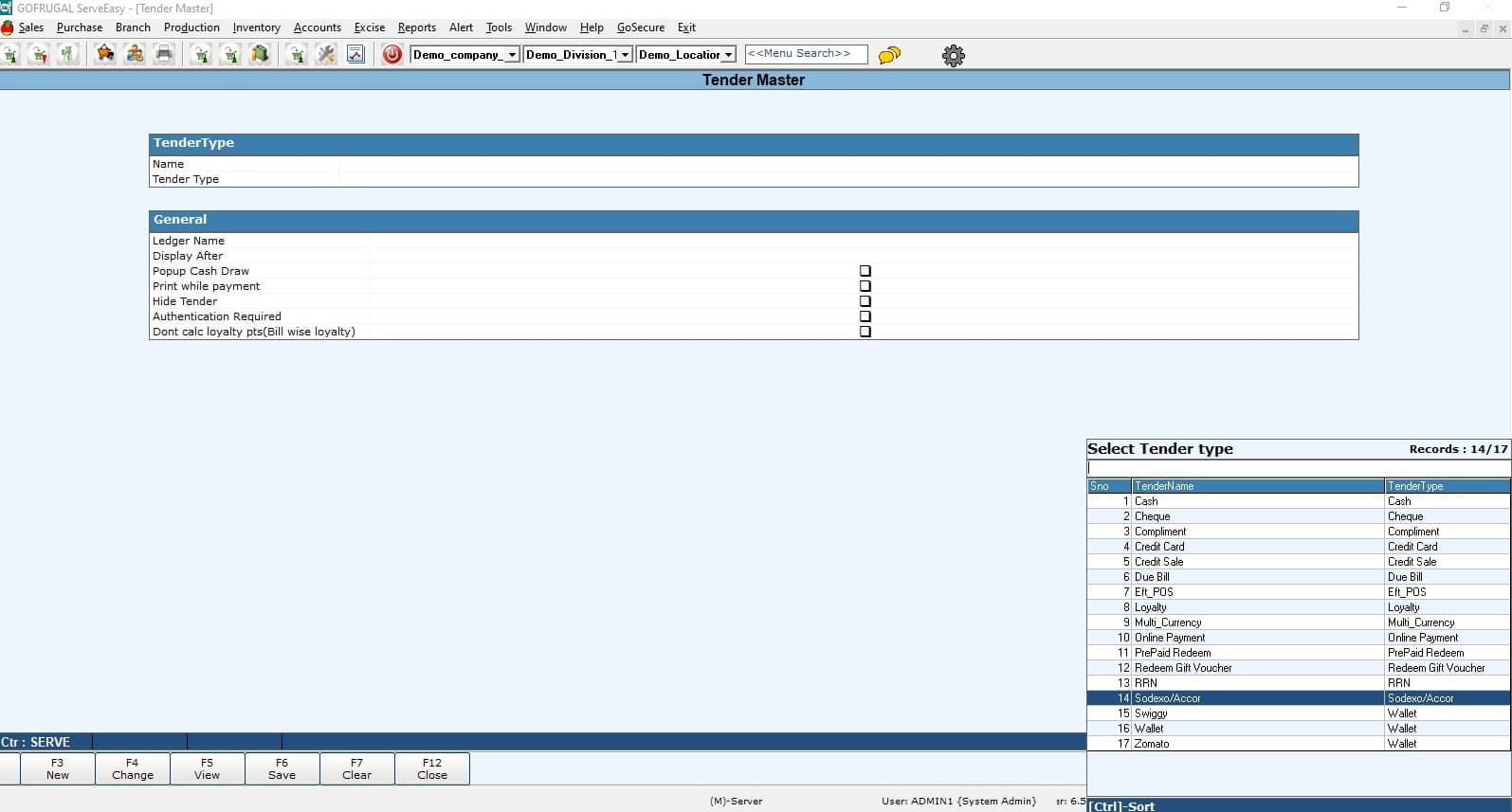Select the Cheque tender row
The height and width of the screenshot is (812, 1512).
(1299, 516)
